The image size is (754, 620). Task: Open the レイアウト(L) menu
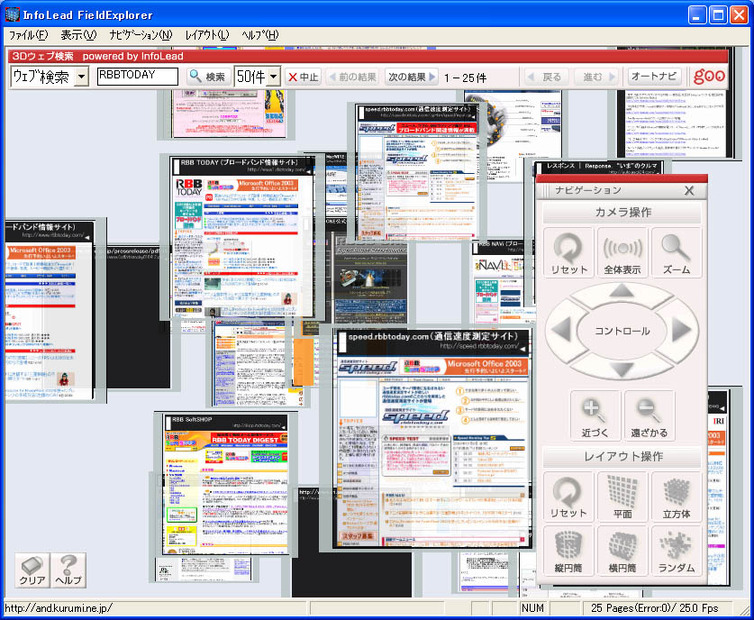pyautogui.click(x=207, y=35)
